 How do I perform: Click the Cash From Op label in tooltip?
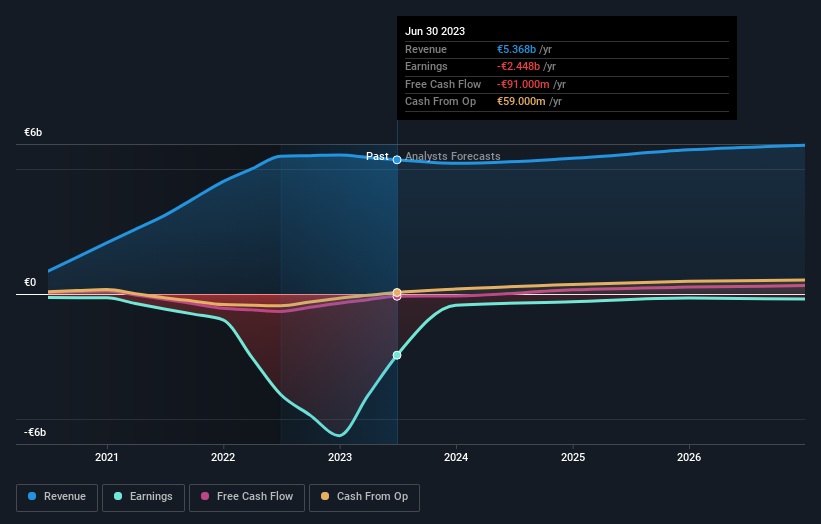click(x=440, y=102)
